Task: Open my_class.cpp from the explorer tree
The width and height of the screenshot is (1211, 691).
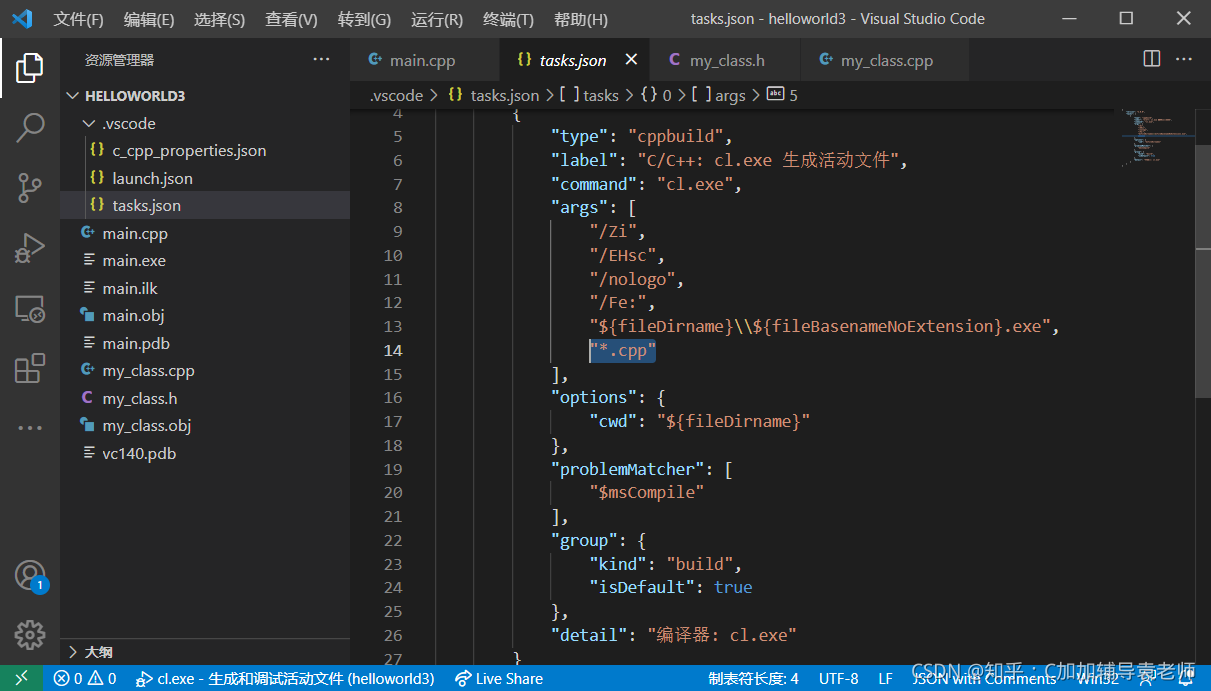Action: point(205,370)
